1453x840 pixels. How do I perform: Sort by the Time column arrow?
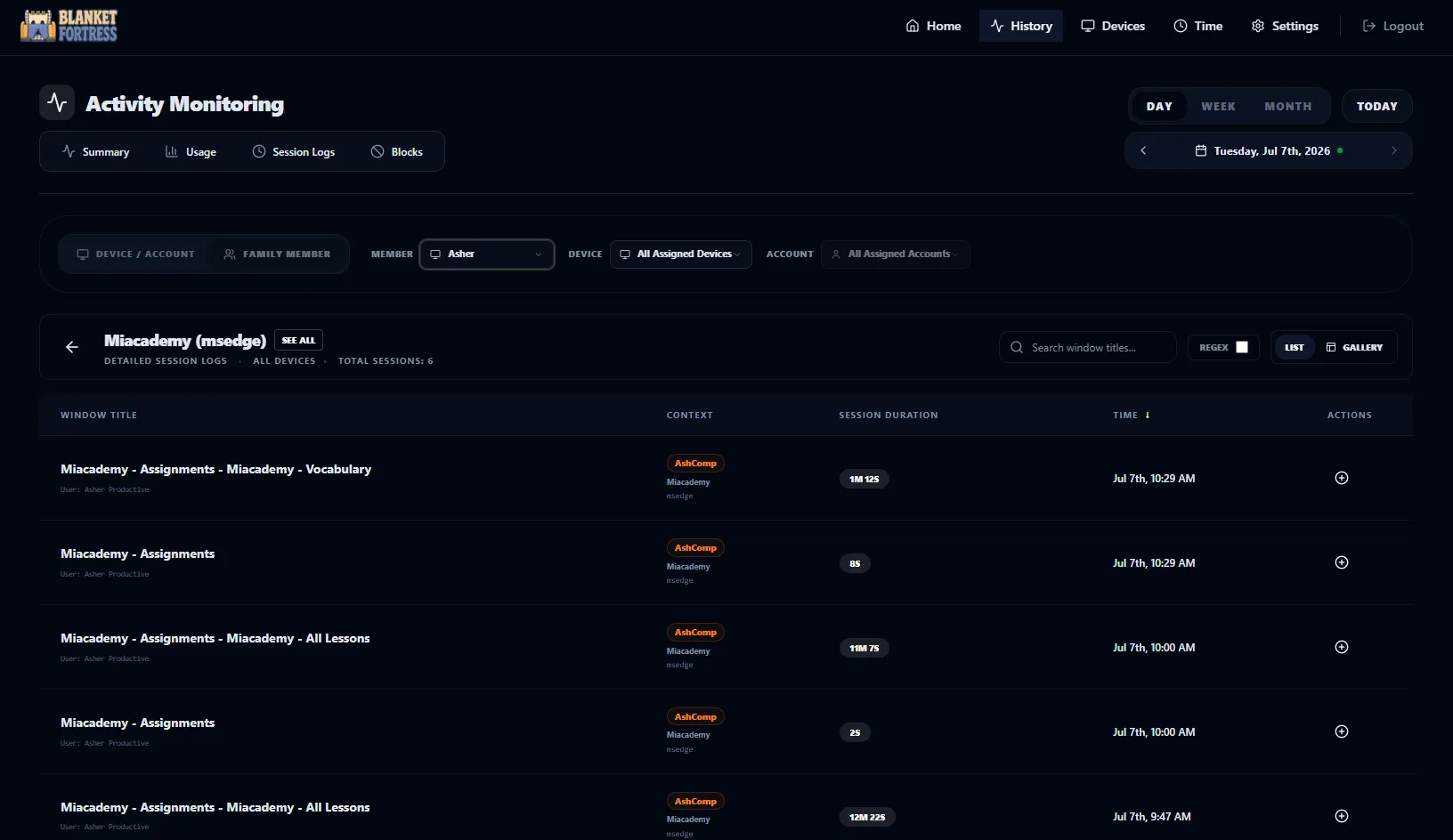point(1148,416)
